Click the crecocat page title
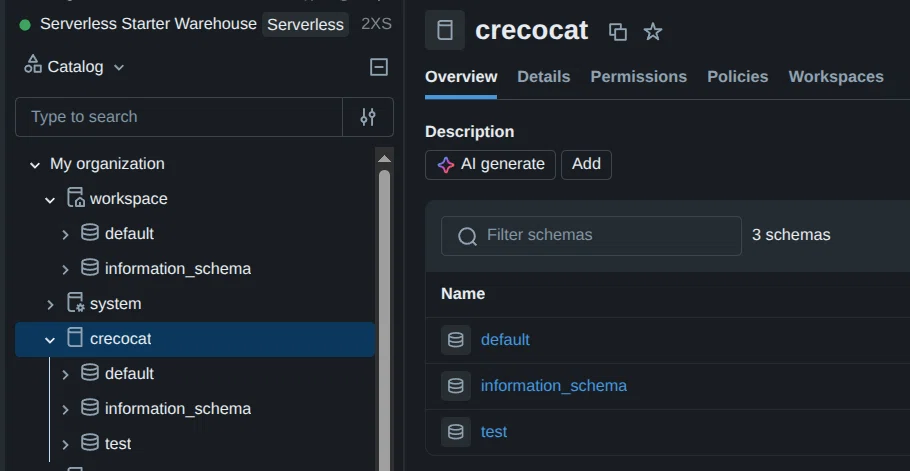Image resolution: width=910 pixels, height=471 pixels. 532,30
